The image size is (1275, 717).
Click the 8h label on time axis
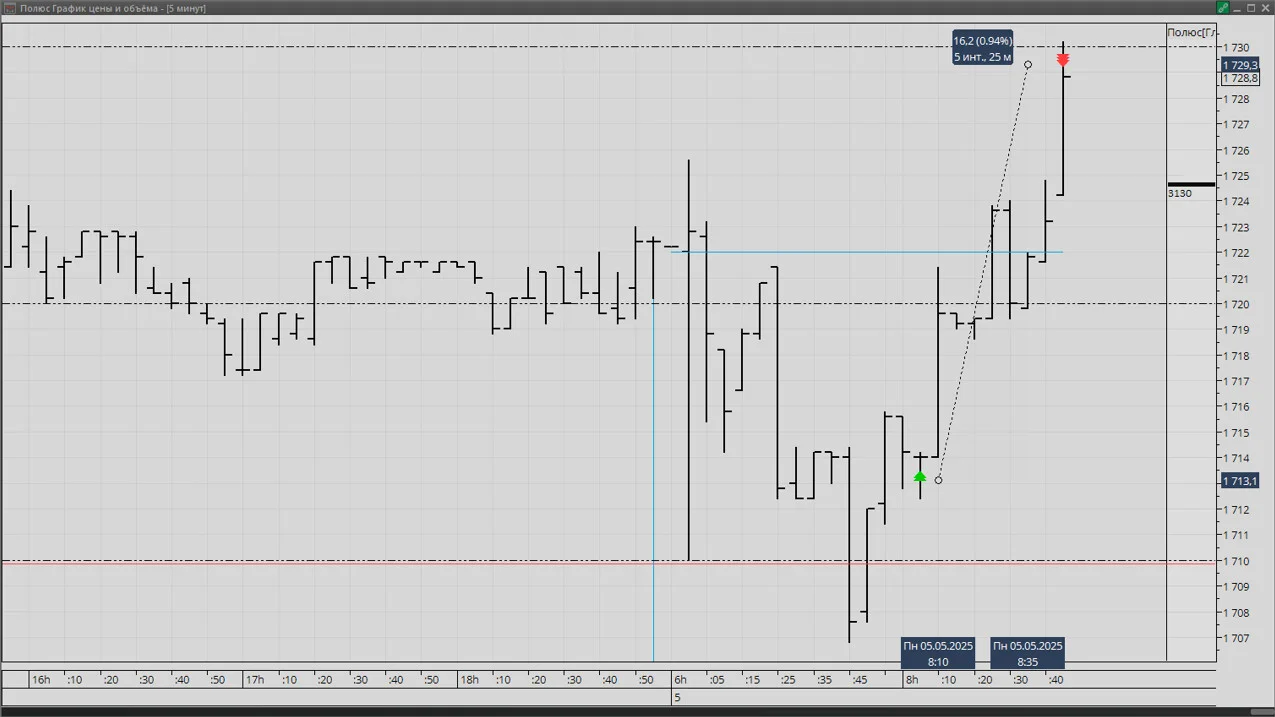pyautogui.click(x=911, y=680)
